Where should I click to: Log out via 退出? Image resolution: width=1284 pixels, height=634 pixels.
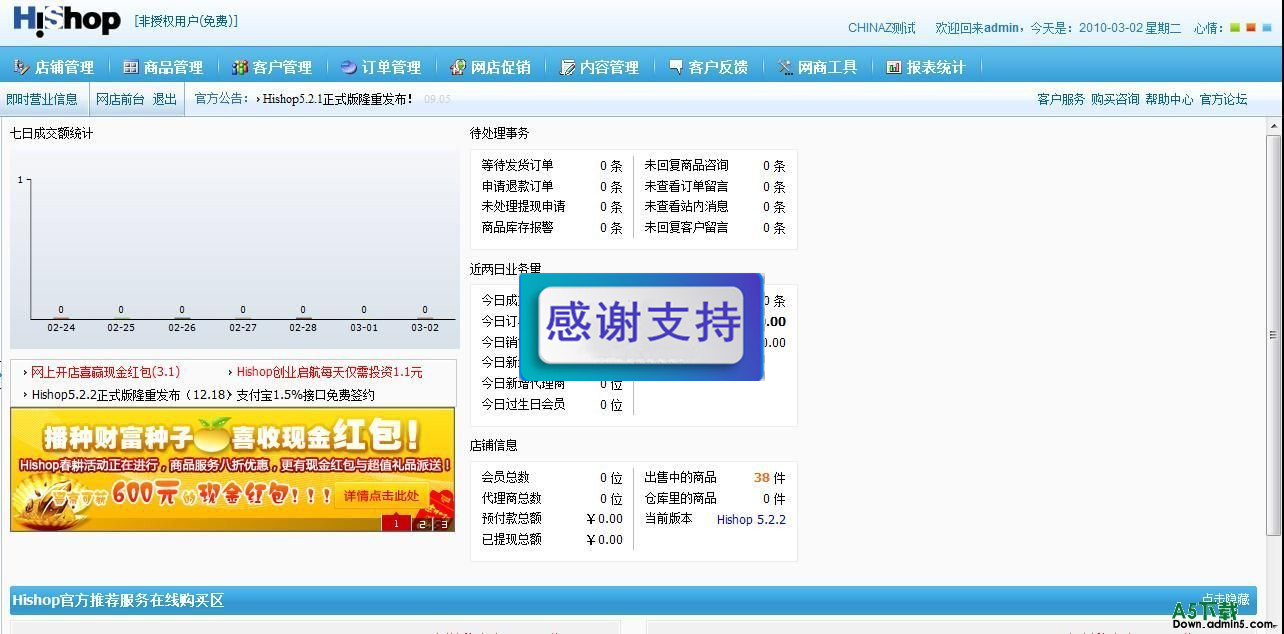tap(165, 99)
